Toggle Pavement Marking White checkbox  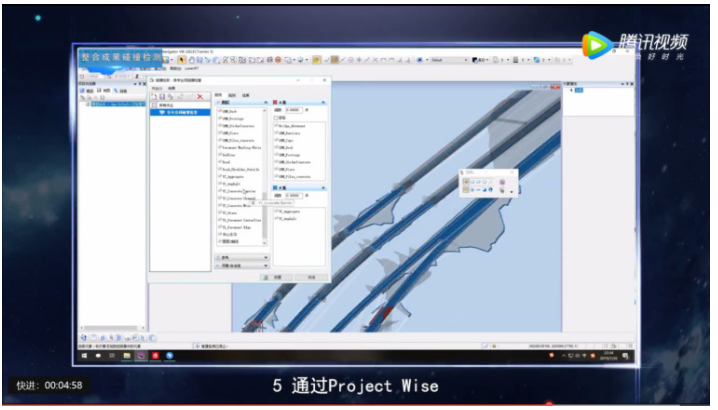click(220, 148)
